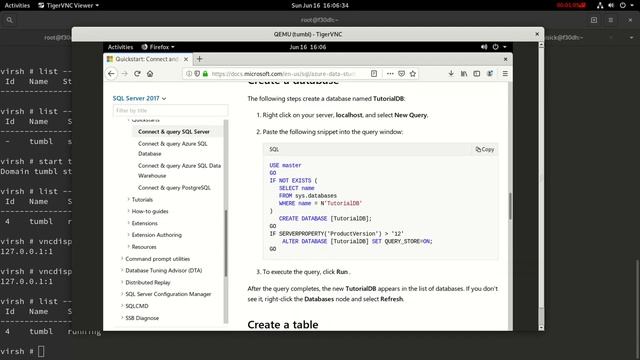The width and height of the screenshot is (640, 360).
Task: Open Firefox hamburger menu
Action: point(505,74)
